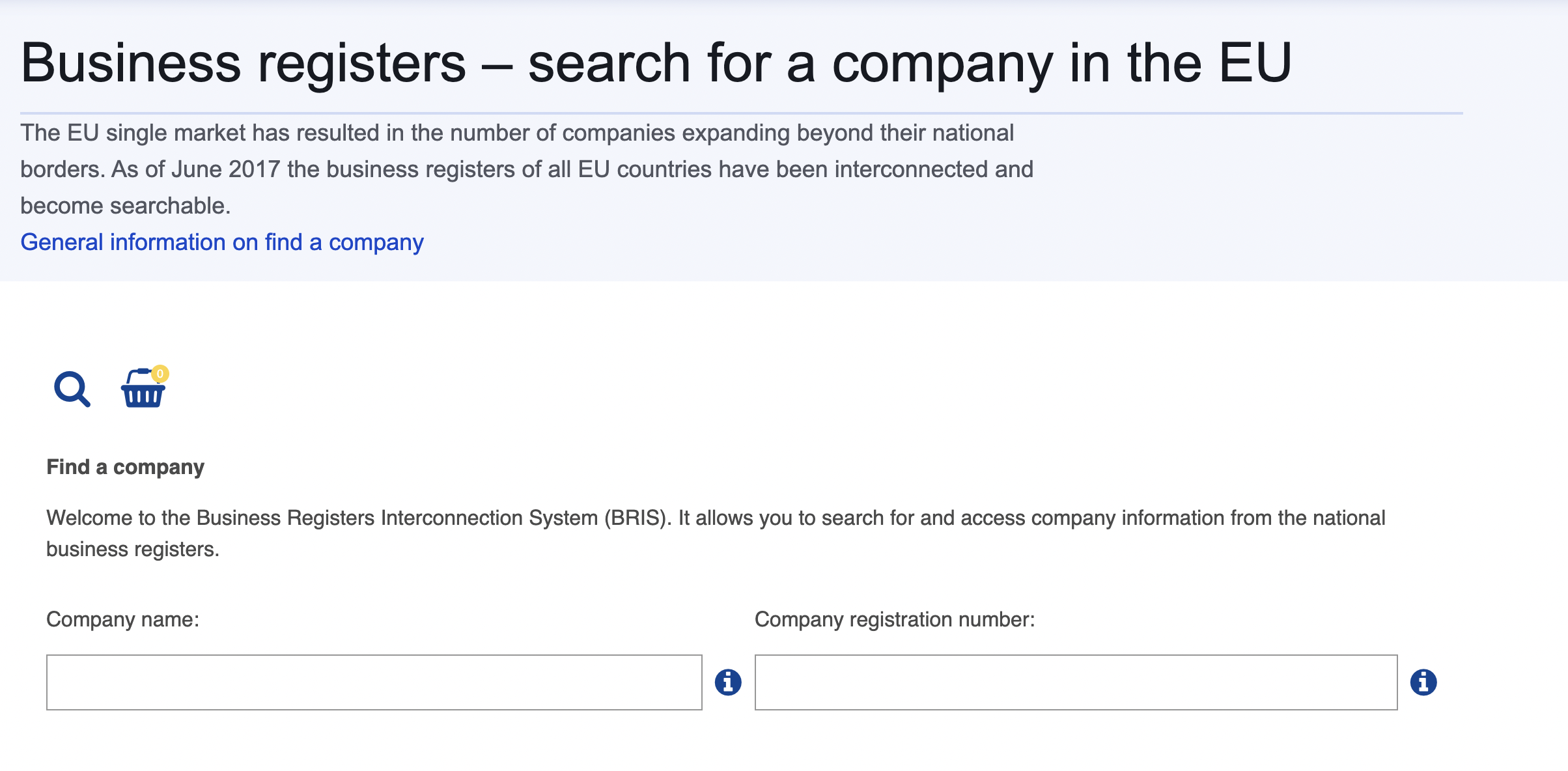Click "become searchable." line of intro
The height and width of the screenshot is (771, 1568).
pyautogui.click(x=126, y=206)
